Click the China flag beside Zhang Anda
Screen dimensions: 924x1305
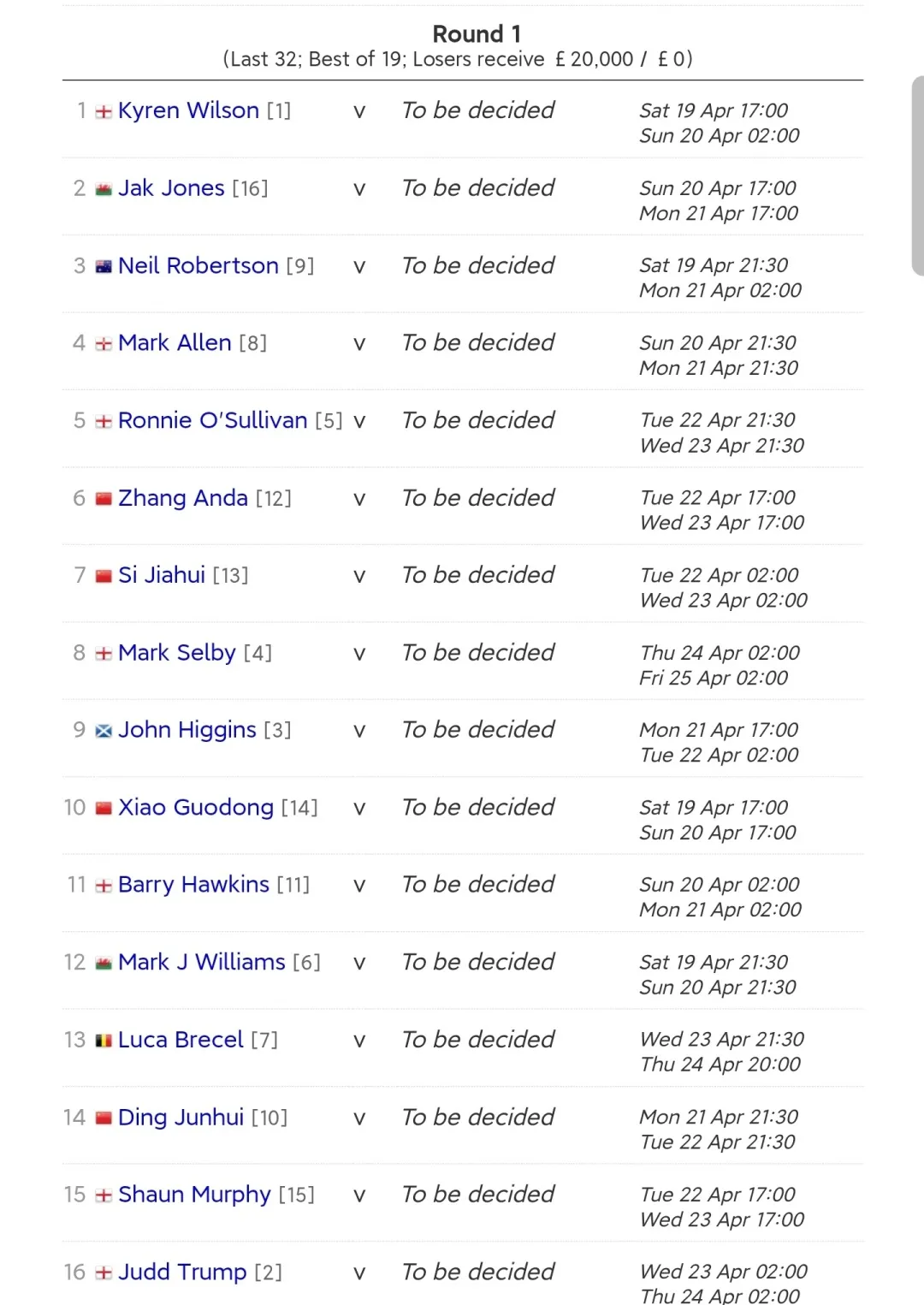pos(104,500)
